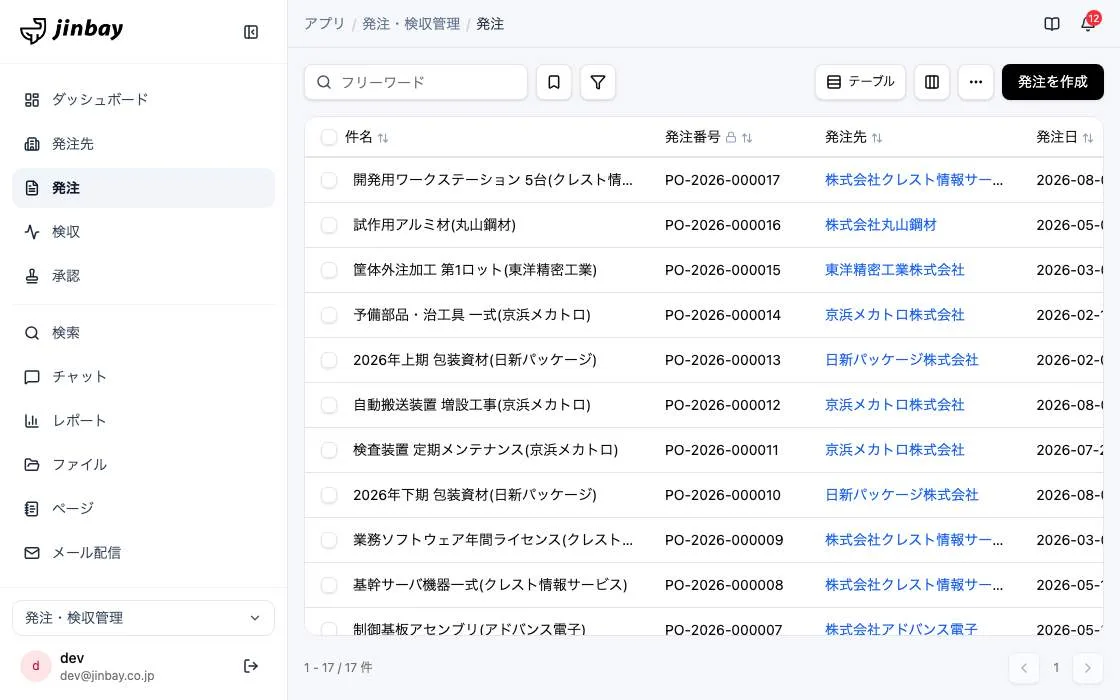Open チャット in sidebar

pyautogui.click(x=144, y=376)
